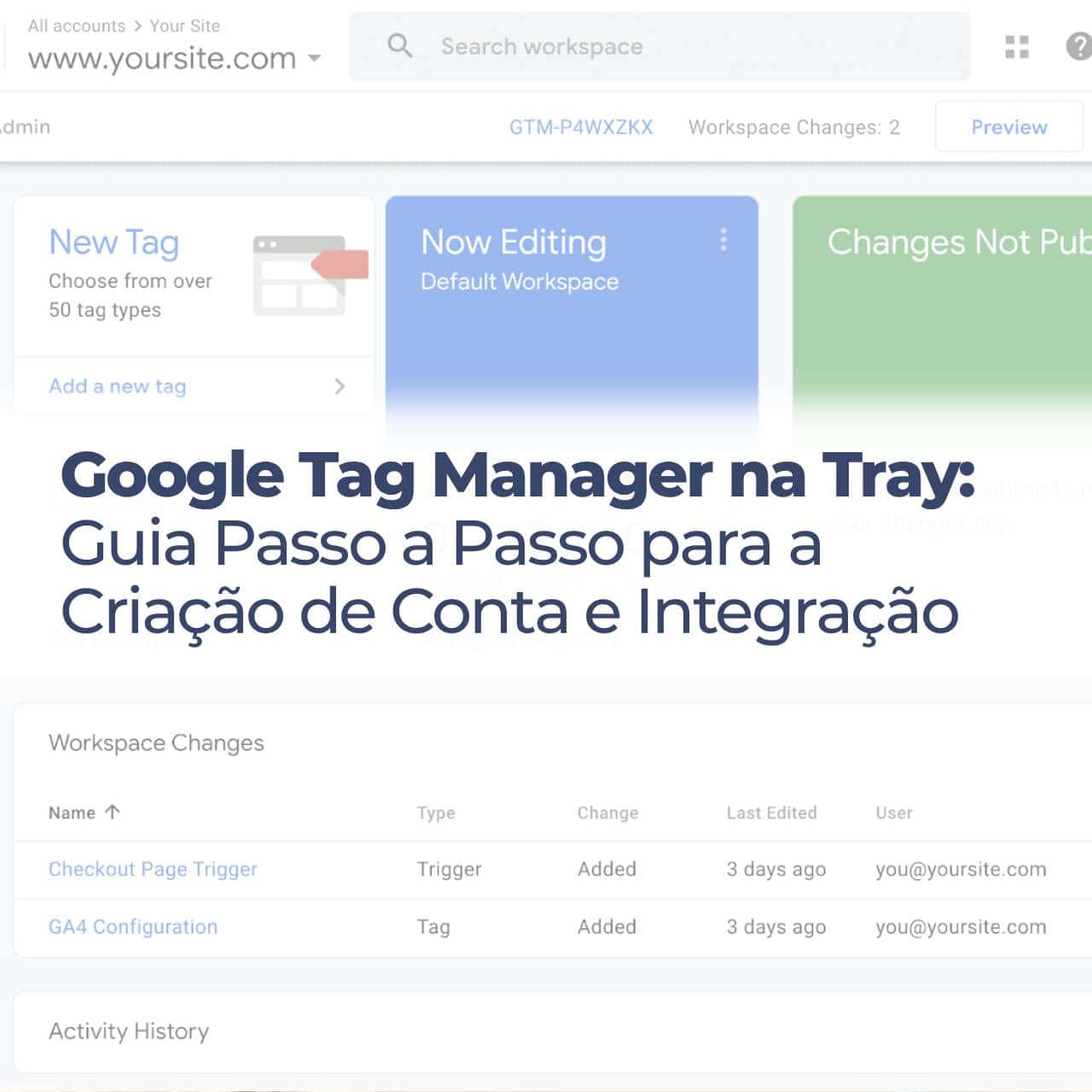Open the help question mark icon
Image resolution: width=1092 pixels, height=1092 pixels.
pos(1078,46)
